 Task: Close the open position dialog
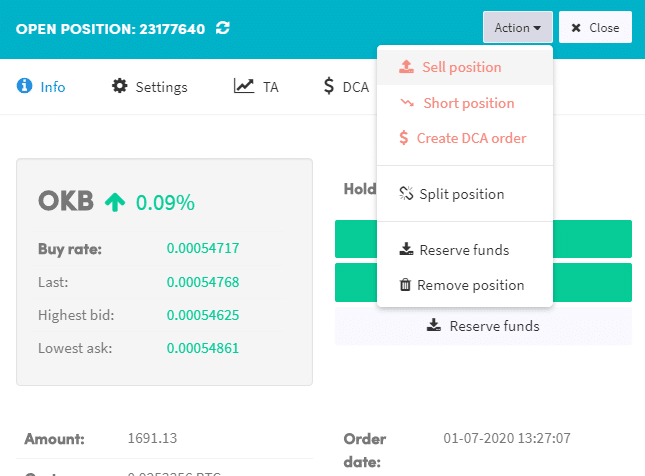595,27
